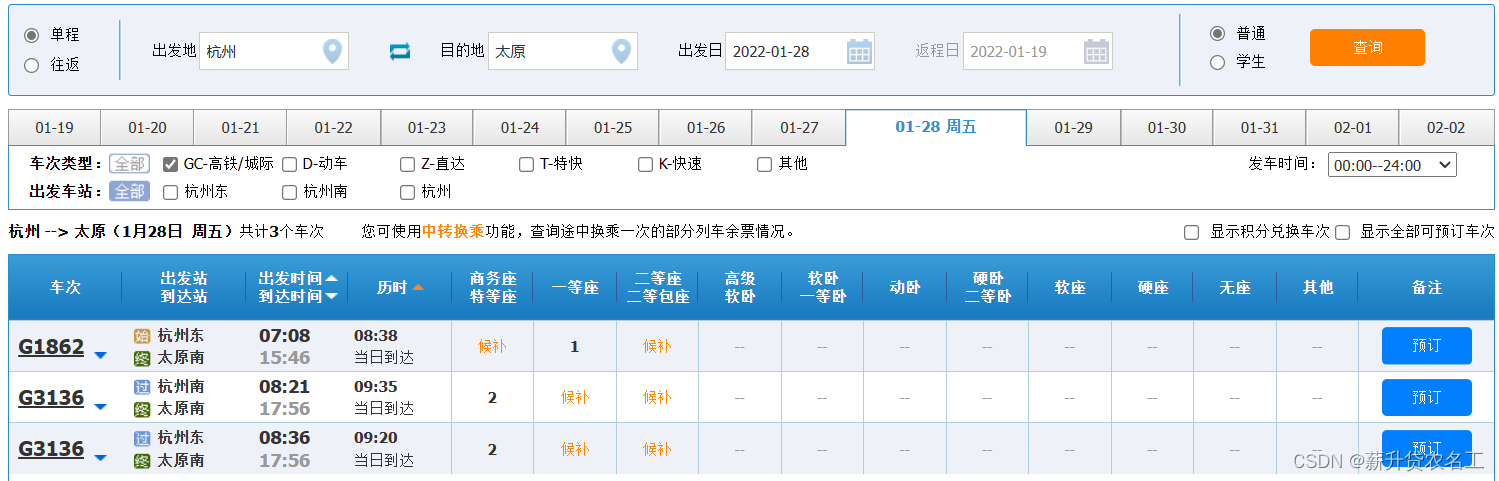Viewport: 1499px width, 481px height.
Task: Expand details for G3136 departing 08:21
Action: [x=100, y=406]
